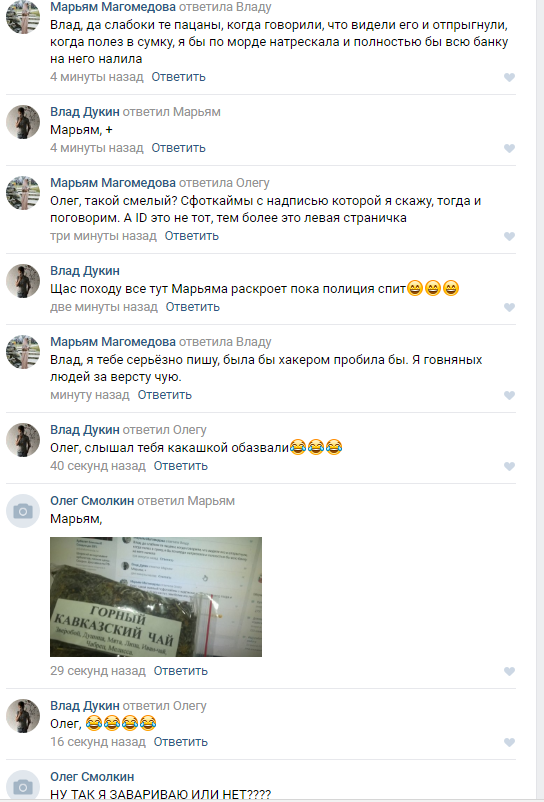544x802 pixels.
Task: Like Влад Дукин's "Марьям, +" comment
Action: pos(509,148)
